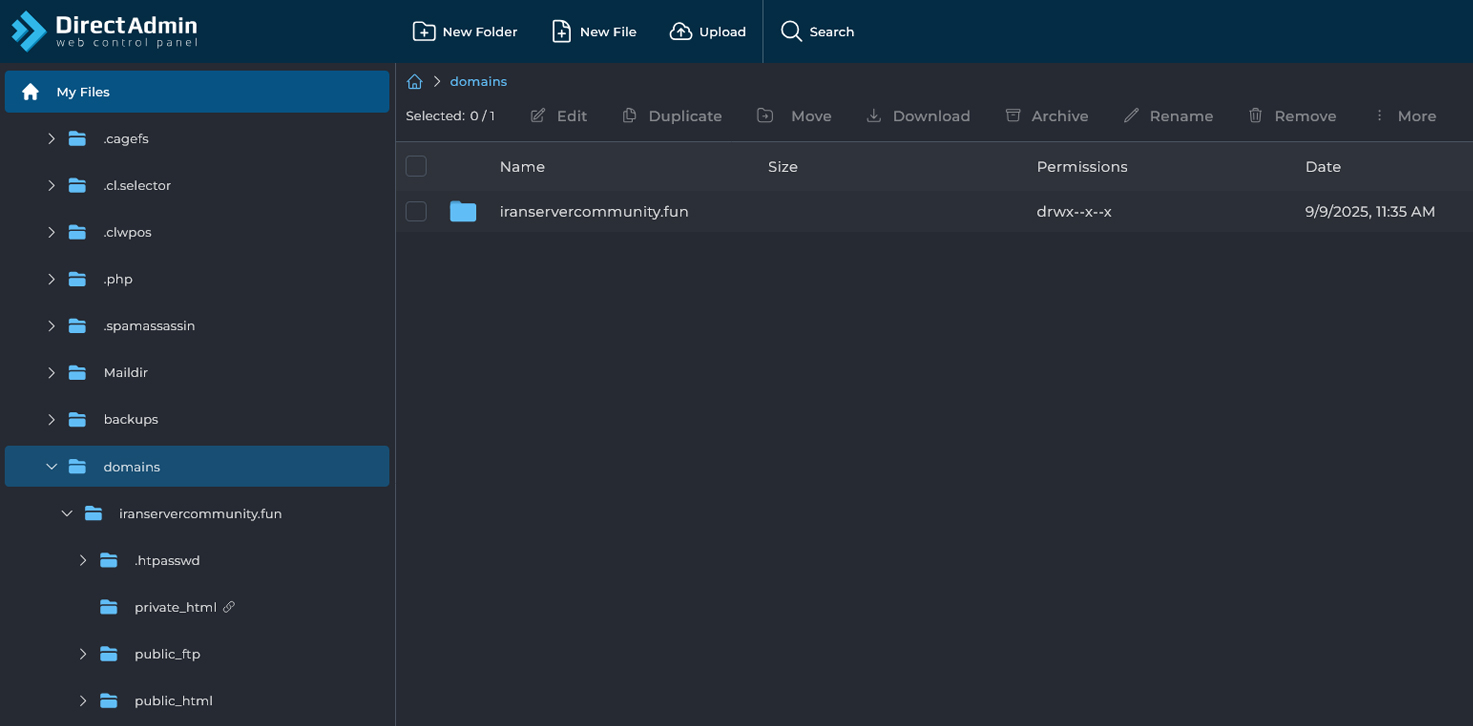1473x726 pixels.
Task: Expand the public_html folder
Action: point(83,701)
